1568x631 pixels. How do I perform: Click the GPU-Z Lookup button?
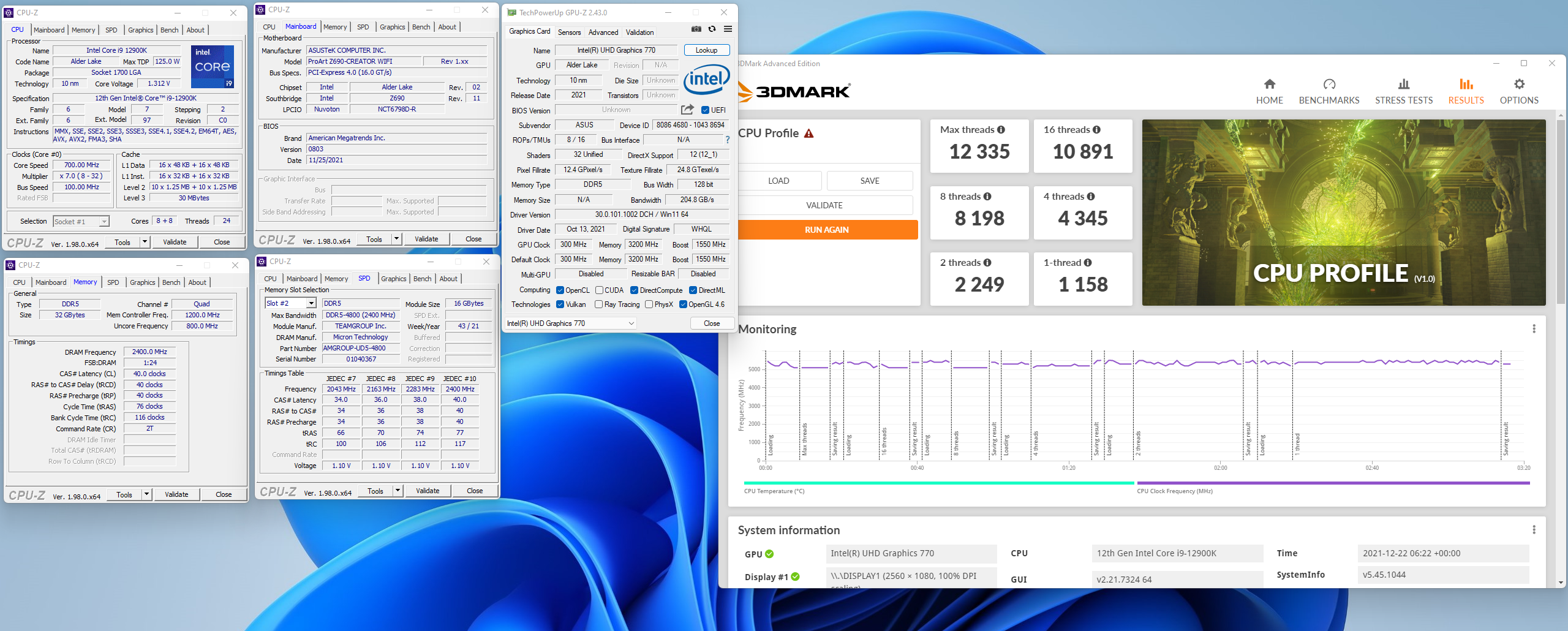click(x=706, y=50)
